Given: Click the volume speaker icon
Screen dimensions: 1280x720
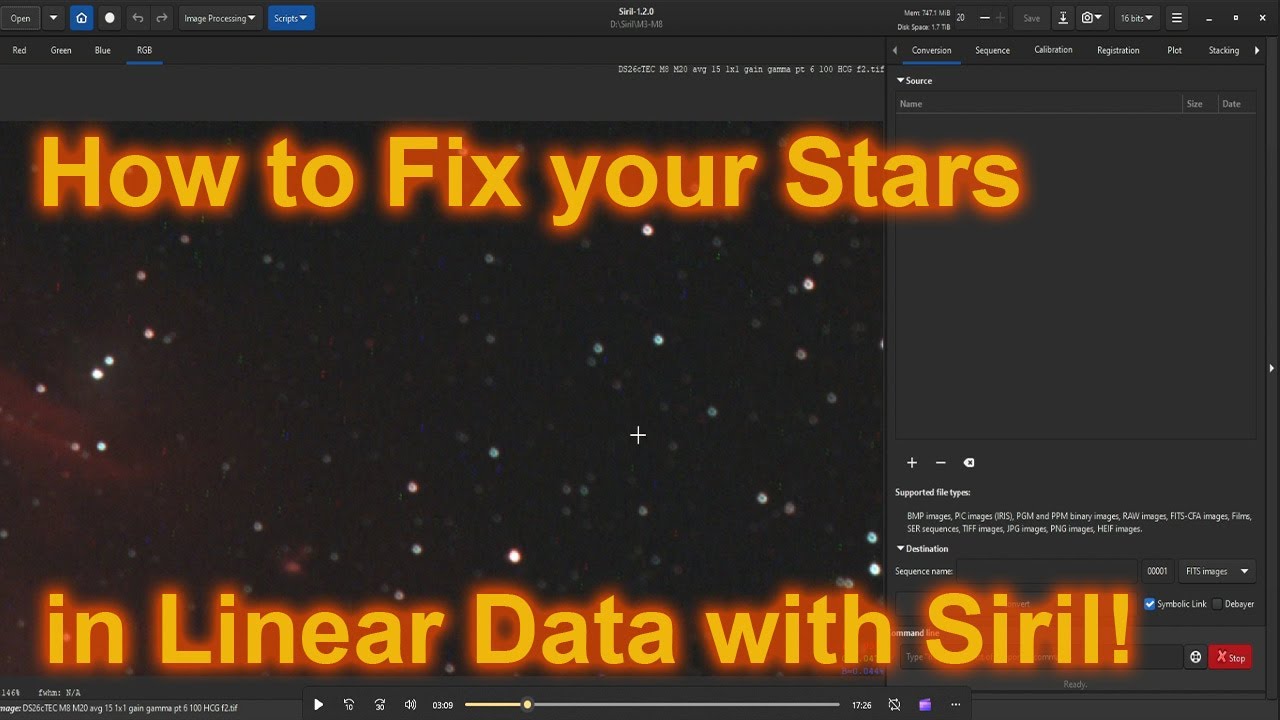Looking at the screenshot, I should click(x=410, y=705).
